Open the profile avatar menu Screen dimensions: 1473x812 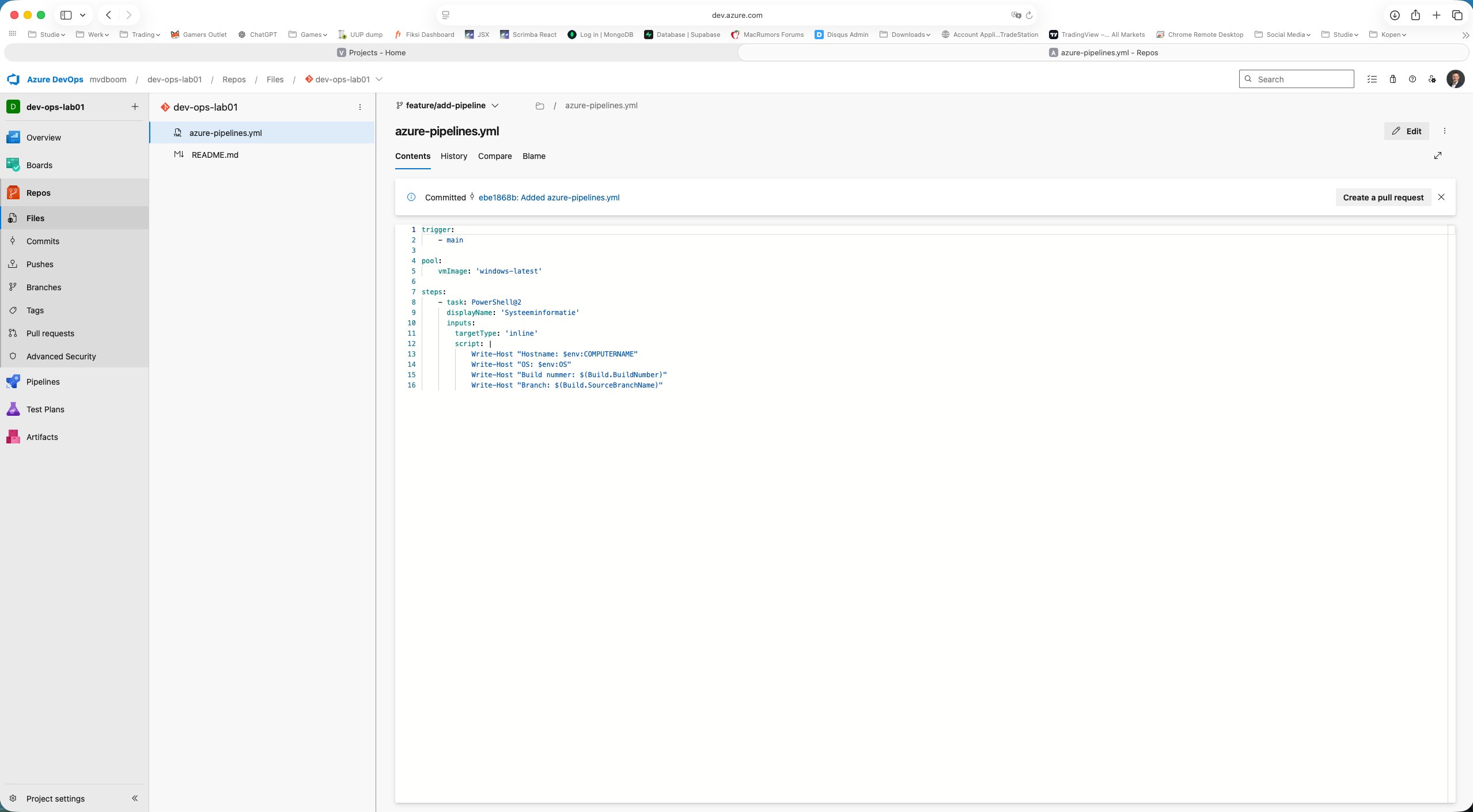[x=1455, y=79]
